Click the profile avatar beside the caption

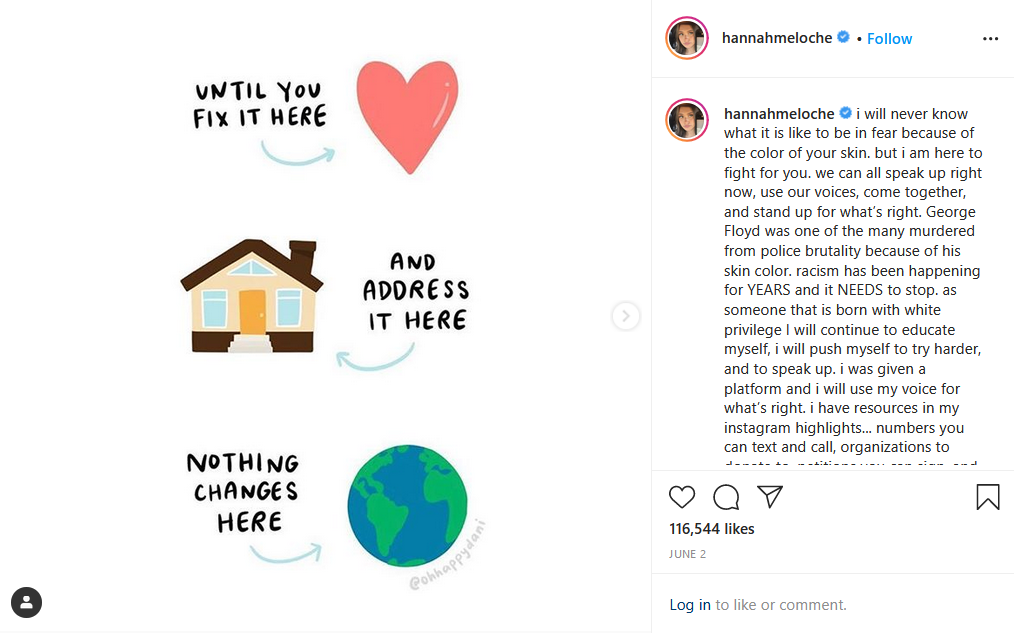(x=687, y=120)
